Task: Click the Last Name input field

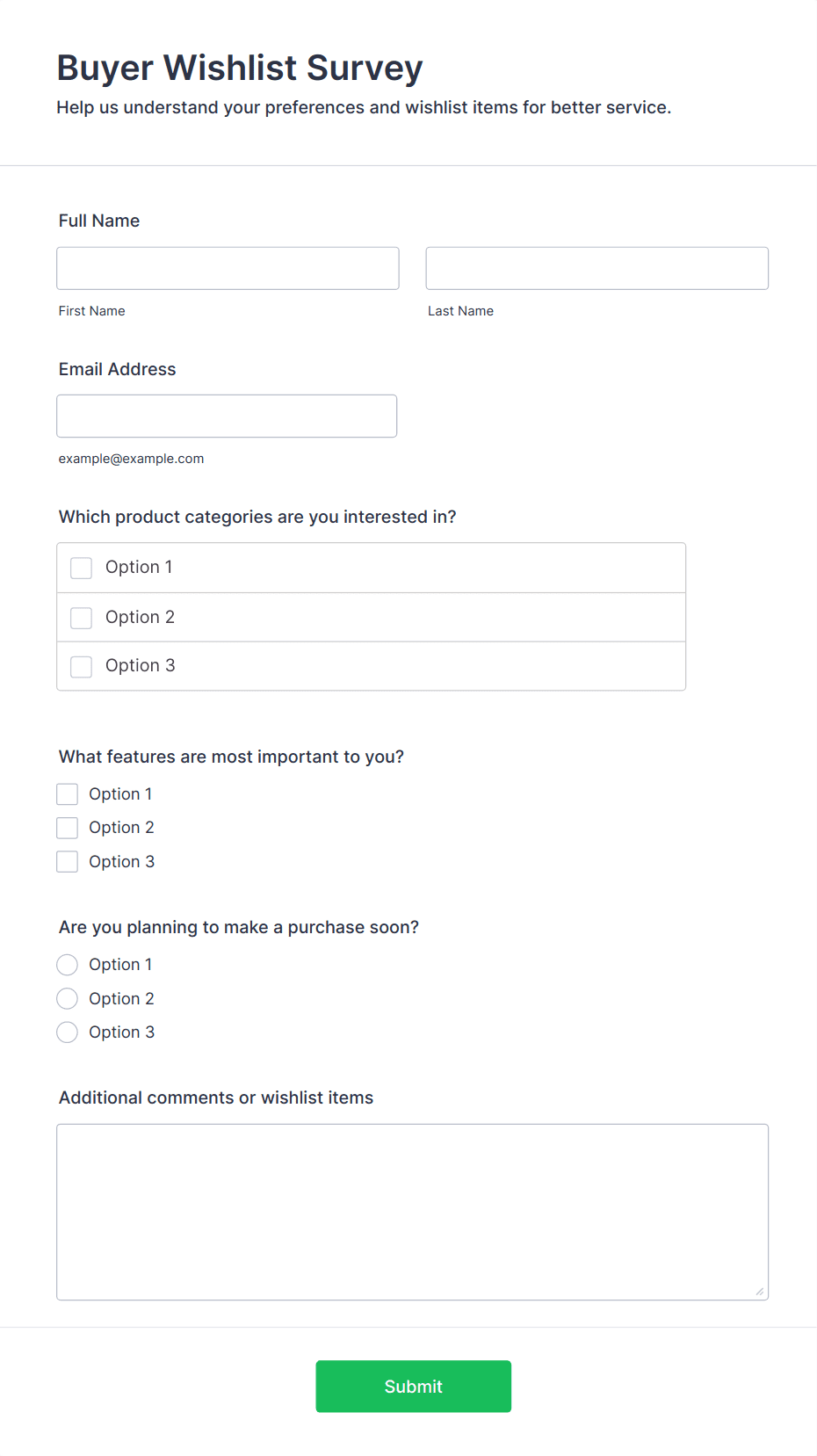Action: [x=596, y=268]
